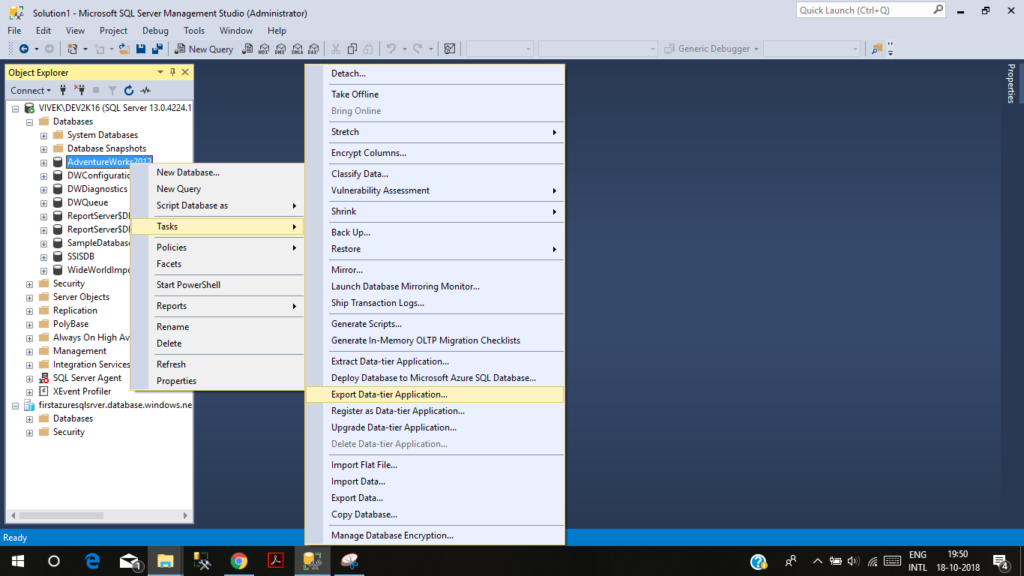Image resolution: width=1024 pixels, height=576 pixels.
Task: Click the New Query button
Action: [207, 48]
